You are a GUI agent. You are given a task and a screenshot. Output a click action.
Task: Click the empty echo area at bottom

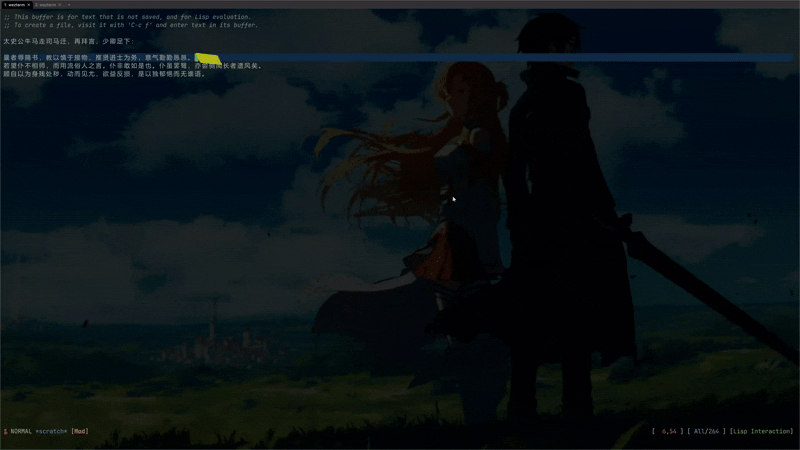click(400, 443)
